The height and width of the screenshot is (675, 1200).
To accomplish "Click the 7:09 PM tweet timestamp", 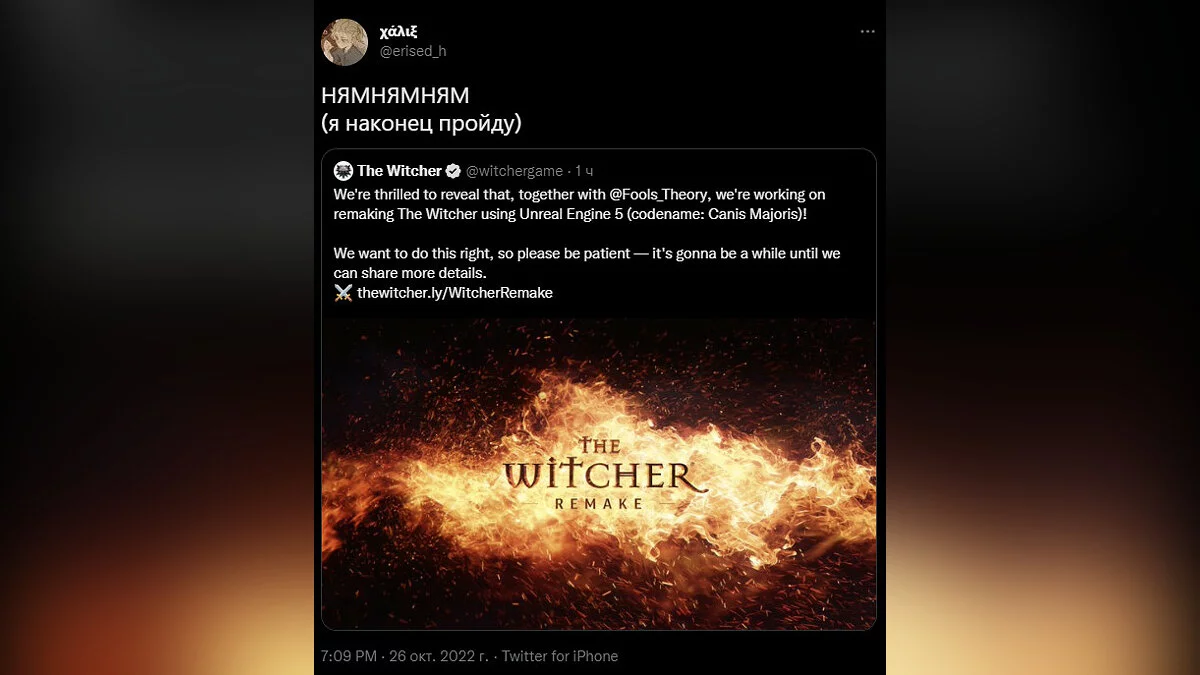I will (348, 656).
